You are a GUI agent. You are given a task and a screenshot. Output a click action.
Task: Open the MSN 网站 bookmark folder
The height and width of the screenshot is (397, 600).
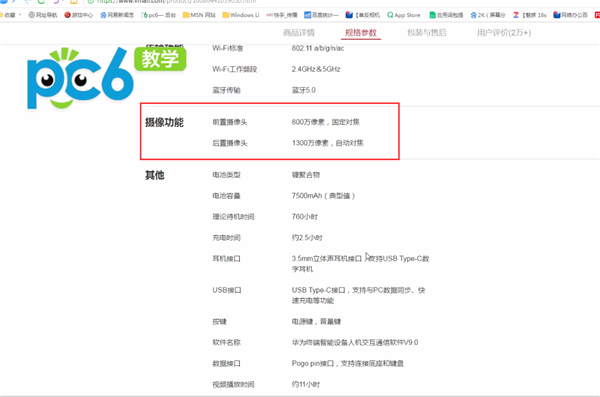(x=199, y=15)
